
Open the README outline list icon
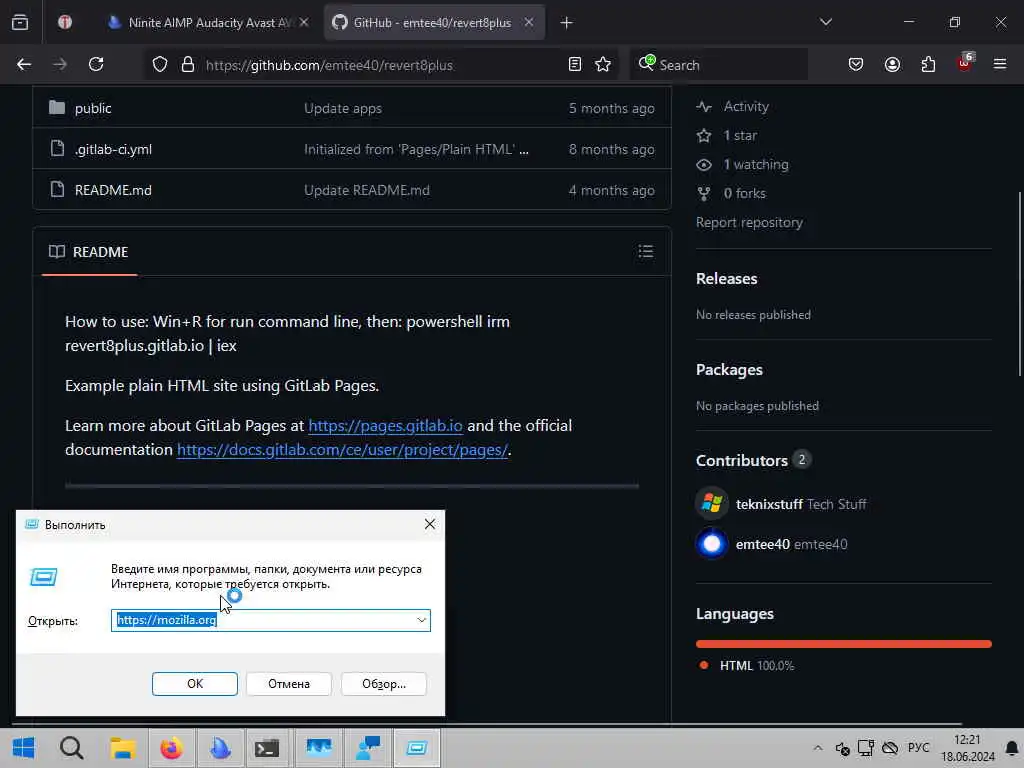645,251
